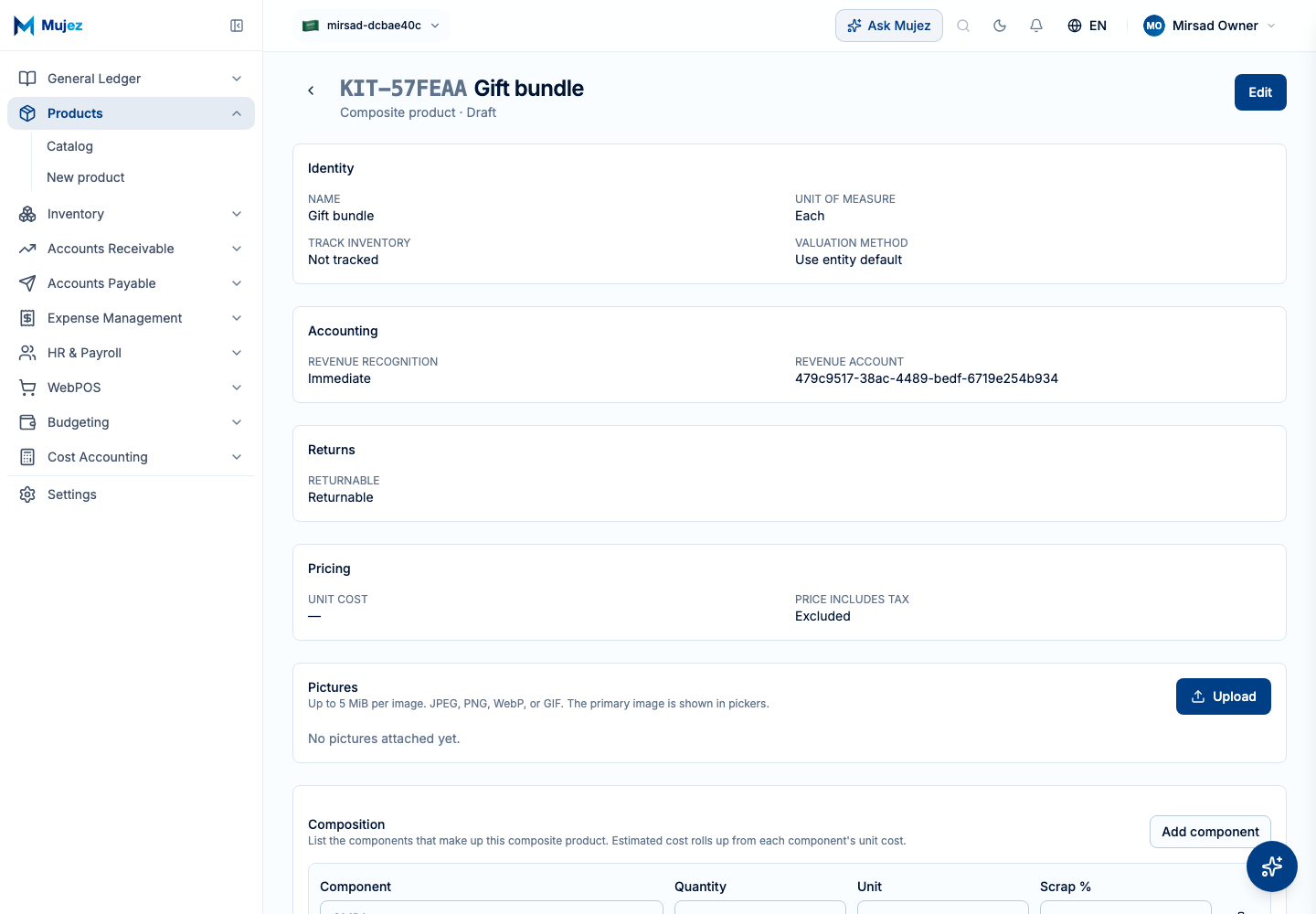1316x914 pixels.
Task: Expand HR & Payroll using its chevron
Action: pyautogui.click(x=237, y=353)
